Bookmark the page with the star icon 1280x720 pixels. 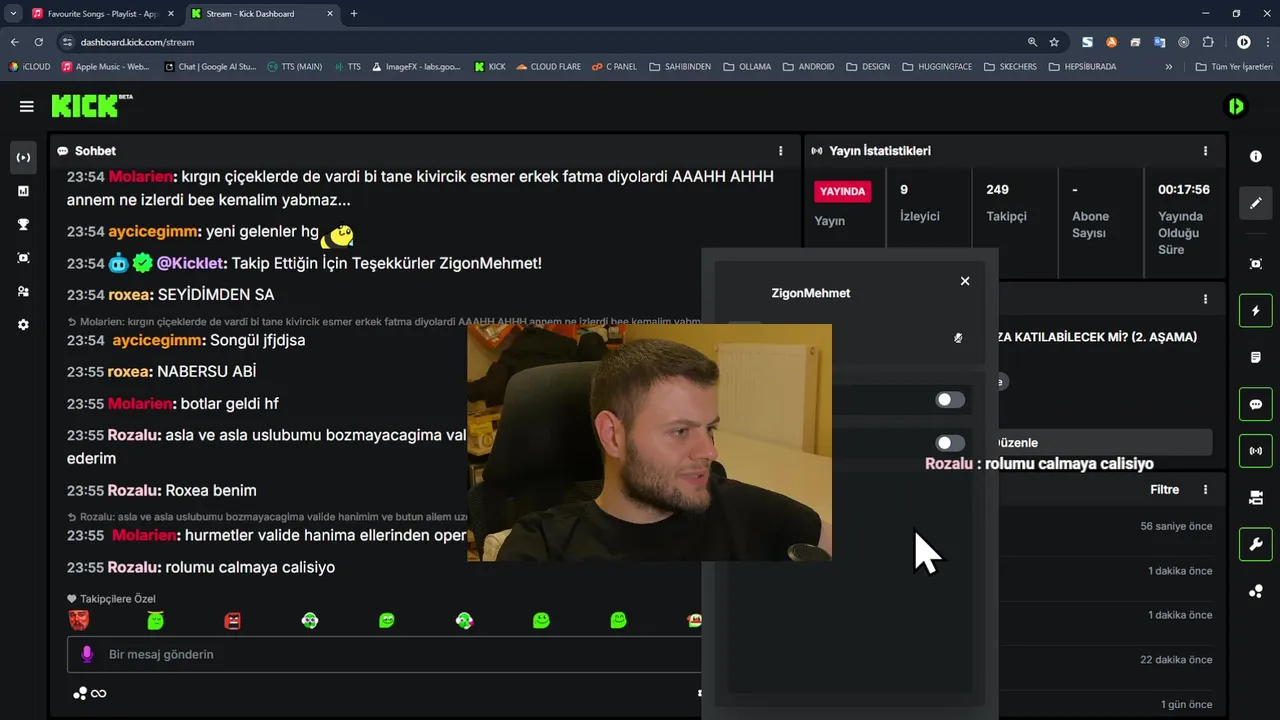coord(1054,42)
